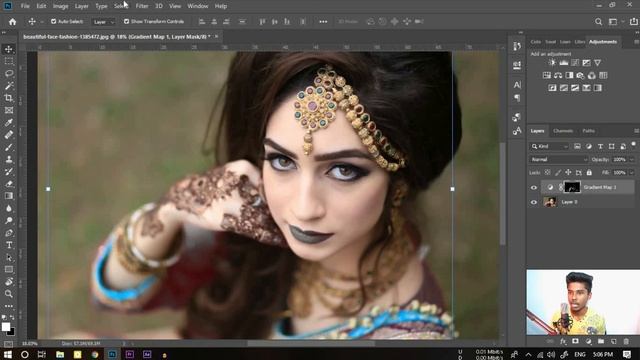
Task: Select the Eyedropper tool
Action: tap(9, 123)
